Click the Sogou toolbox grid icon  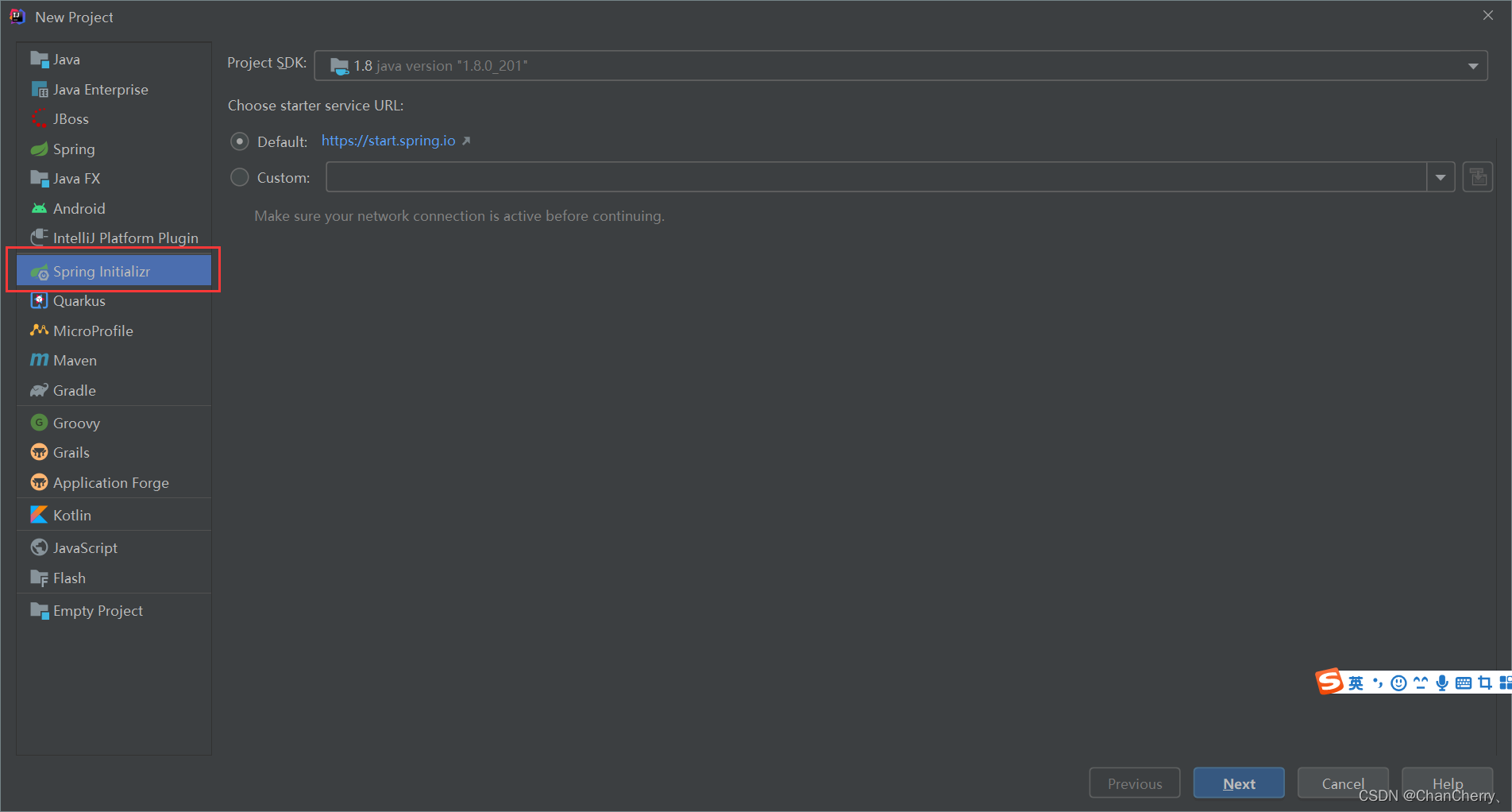[x=1505, y=683]
